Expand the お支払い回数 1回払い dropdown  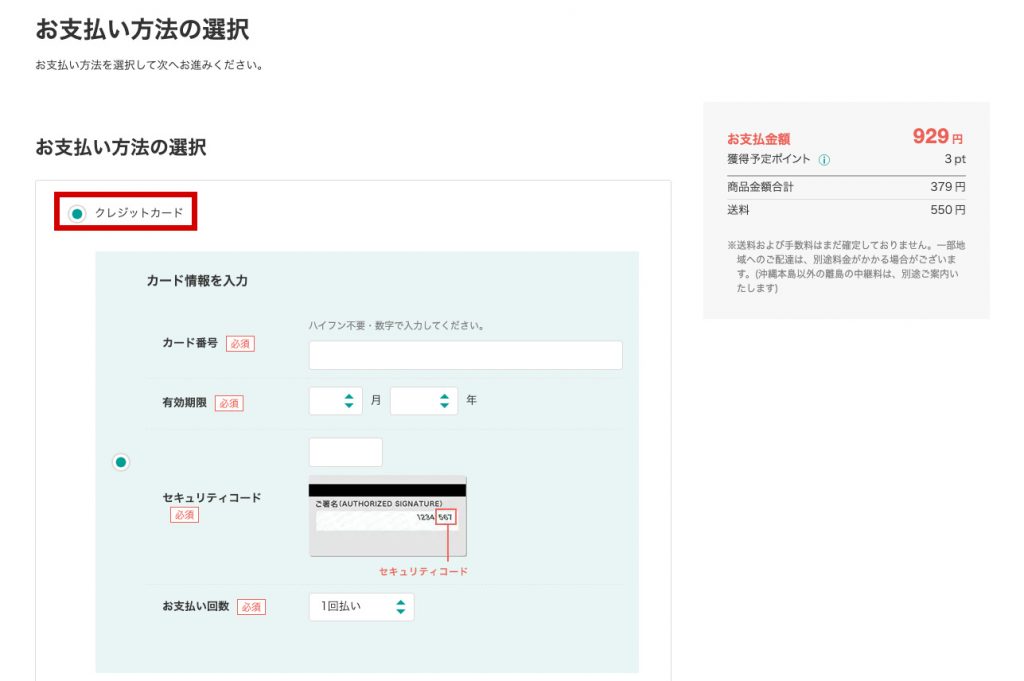pyautogui.click(x=361, y=606)
